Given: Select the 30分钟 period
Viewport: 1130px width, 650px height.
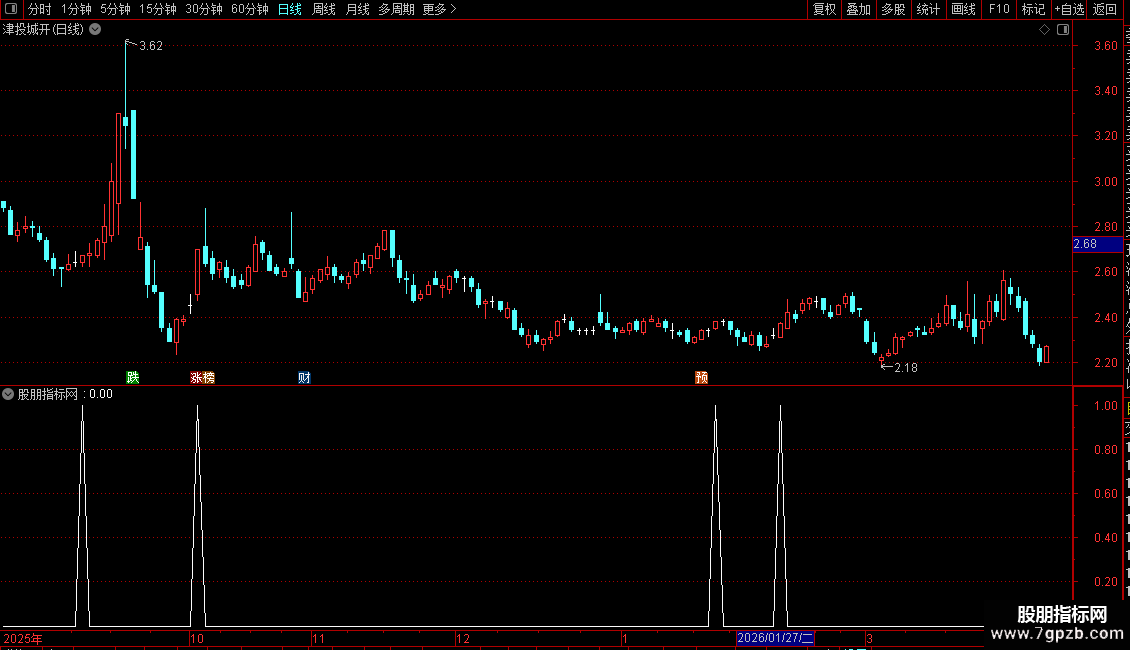Looking at the screenshot, I should 204,9.
